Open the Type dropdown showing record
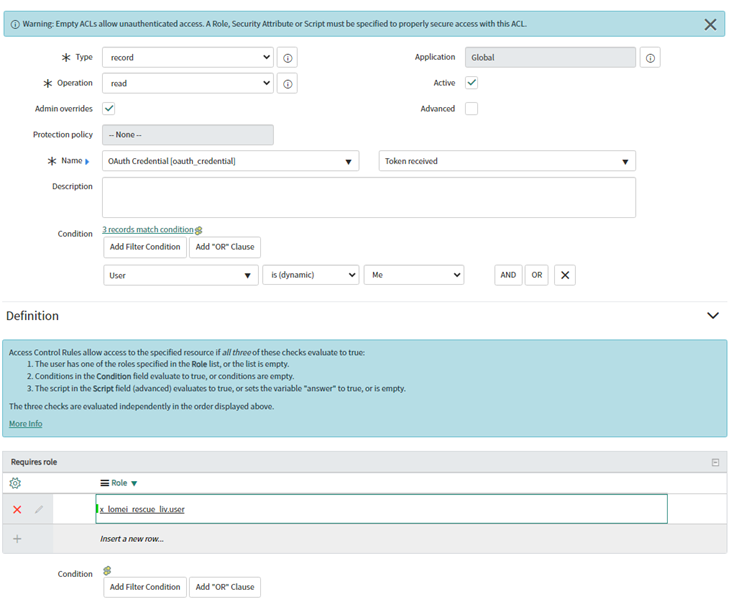 [188, 57]
